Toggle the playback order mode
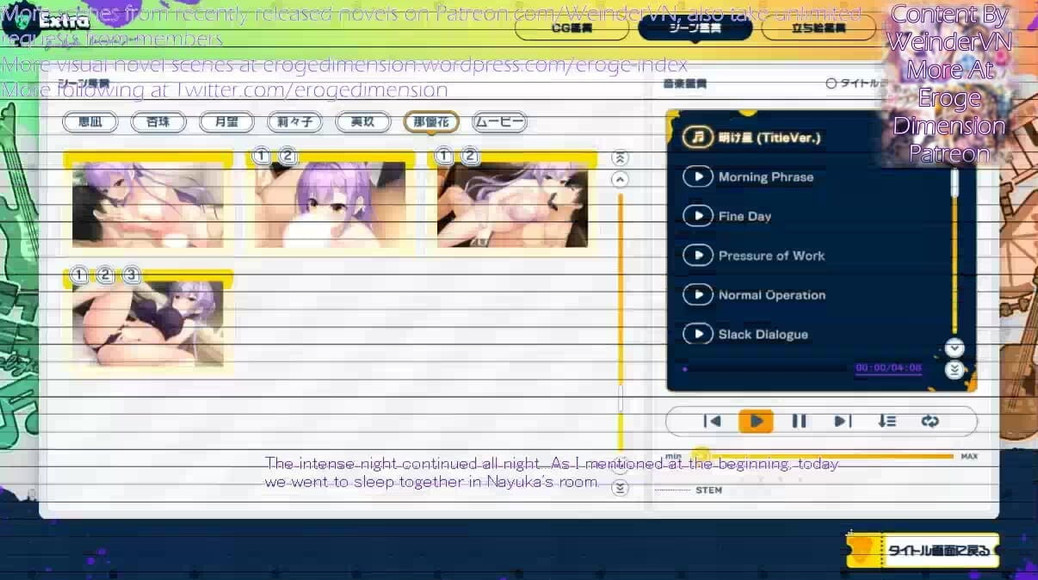 (x=887, y=422)
